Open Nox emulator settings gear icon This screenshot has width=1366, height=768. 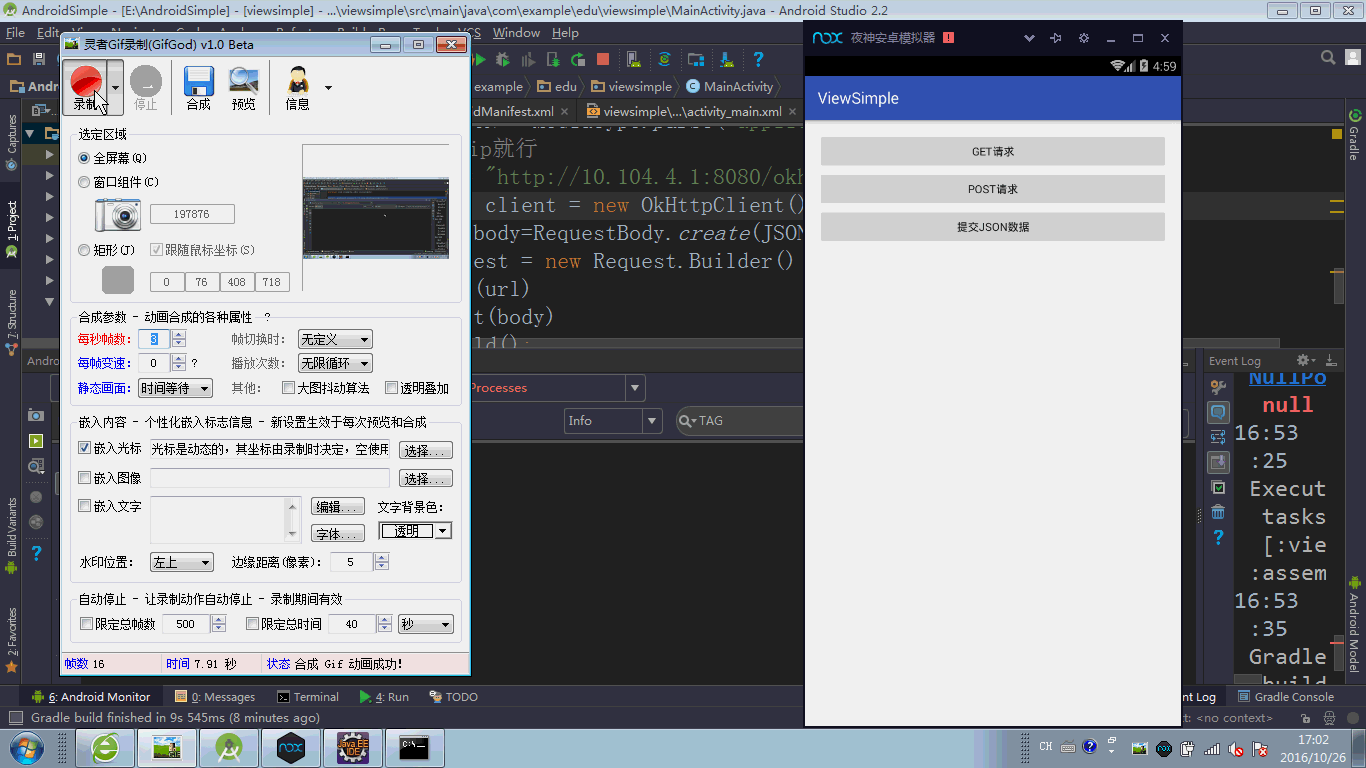click(1083, 38)
